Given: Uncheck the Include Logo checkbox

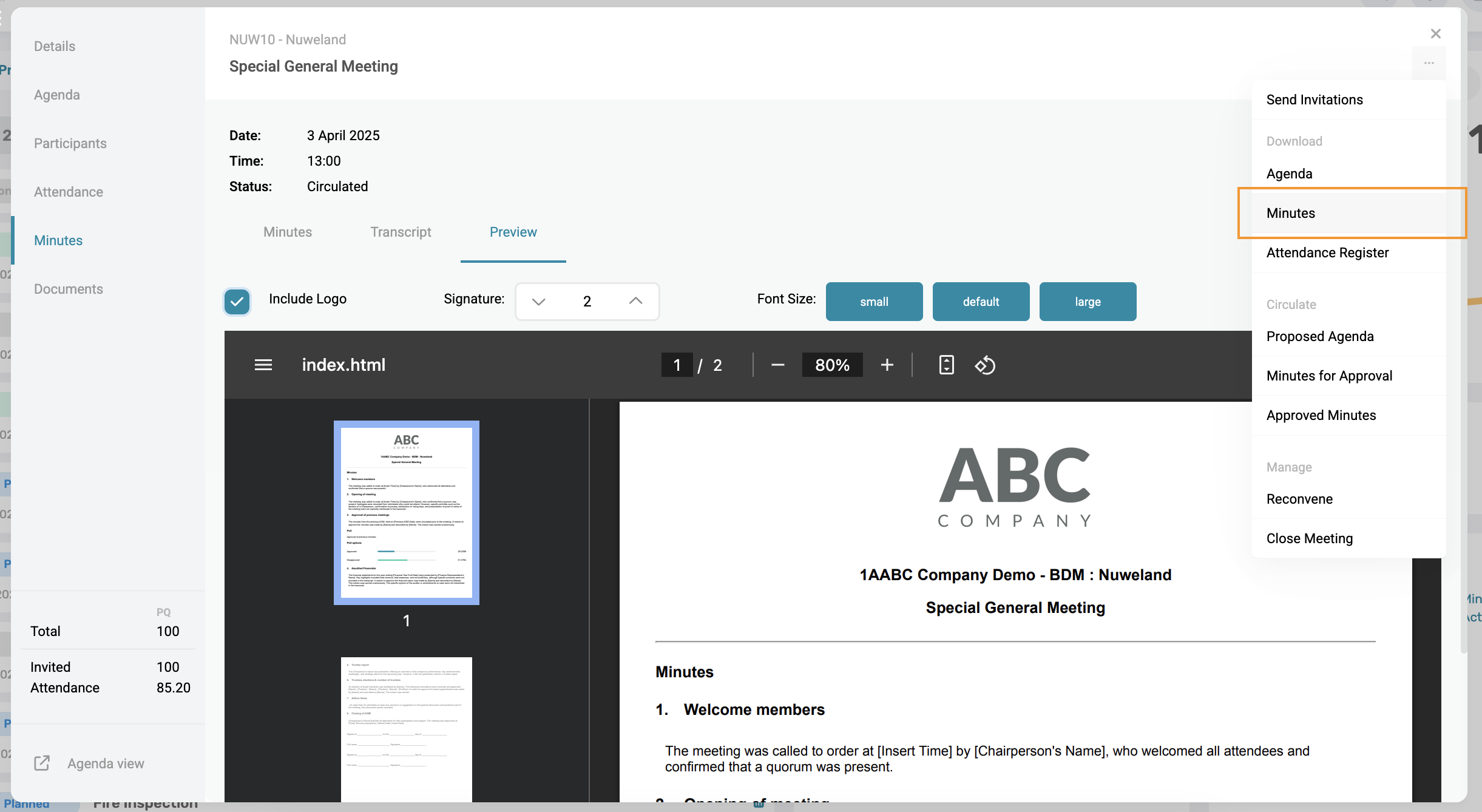Looking at the screenshot, I should tap(237, 301).
